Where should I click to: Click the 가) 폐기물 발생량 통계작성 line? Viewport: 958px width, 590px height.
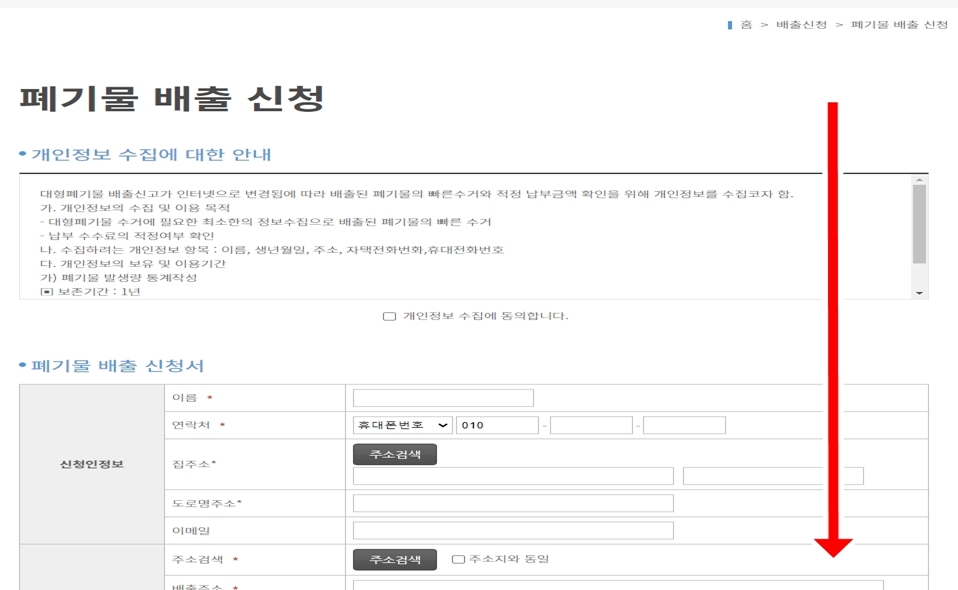point(119,278)
